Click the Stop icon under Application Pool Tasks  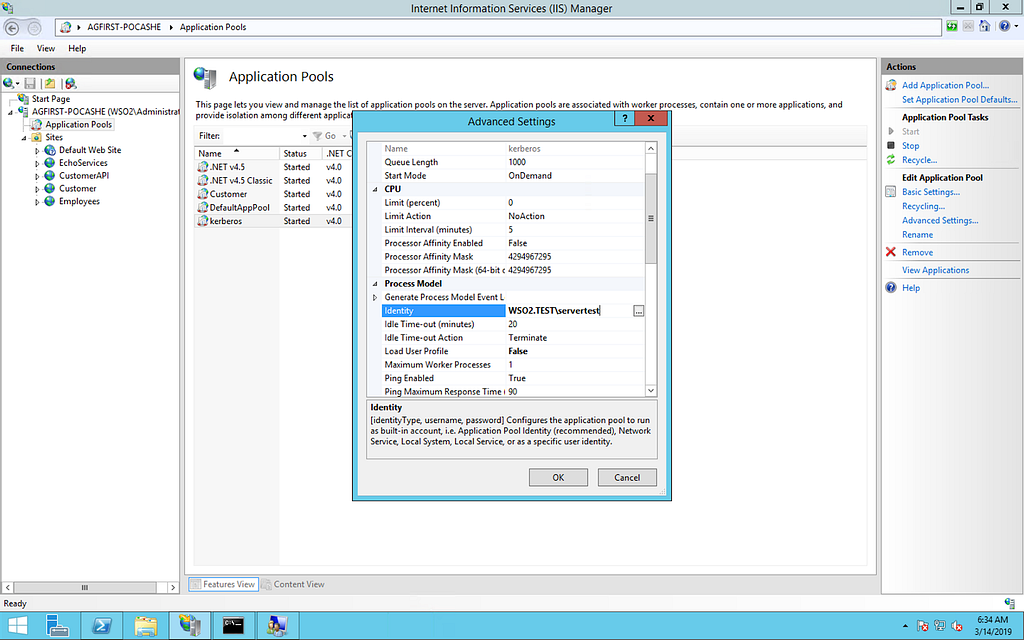tap(891, 146)
